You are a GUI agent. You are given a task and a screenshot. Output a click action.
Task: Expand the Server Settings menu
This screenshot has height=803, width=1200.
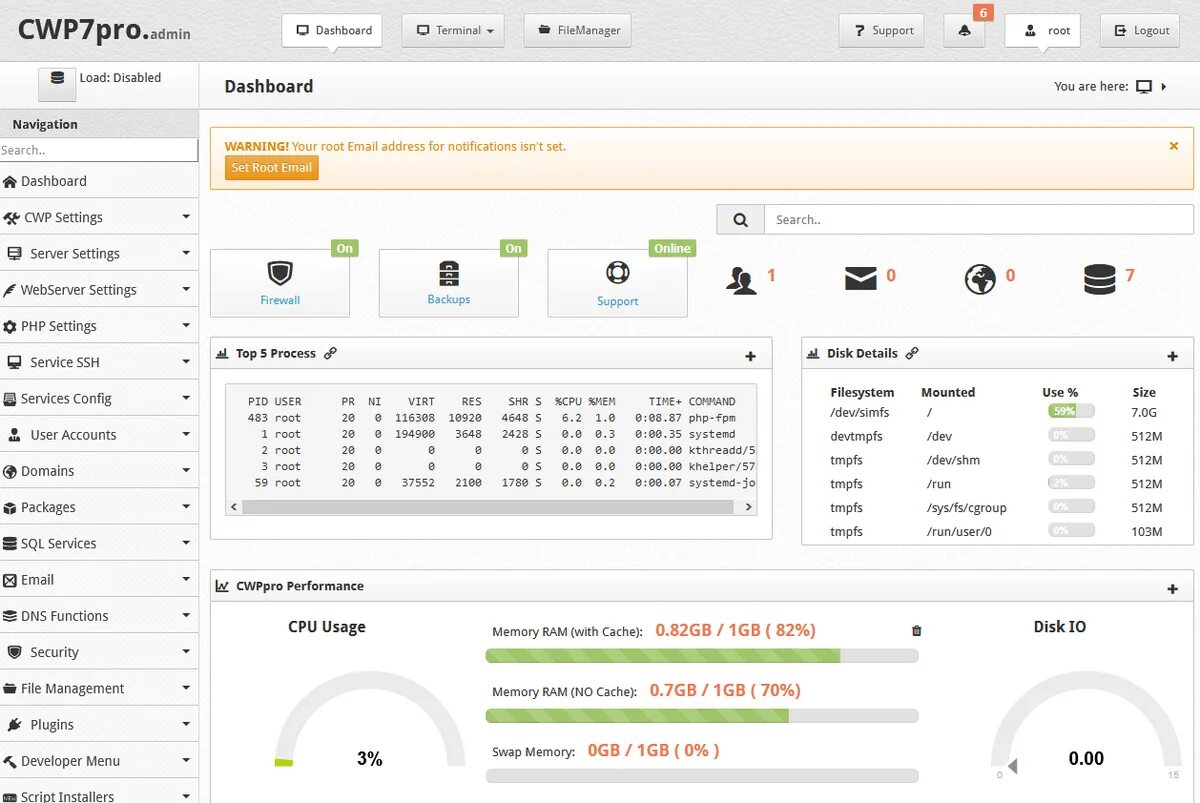pyautogui.click(x=99, y=253)
